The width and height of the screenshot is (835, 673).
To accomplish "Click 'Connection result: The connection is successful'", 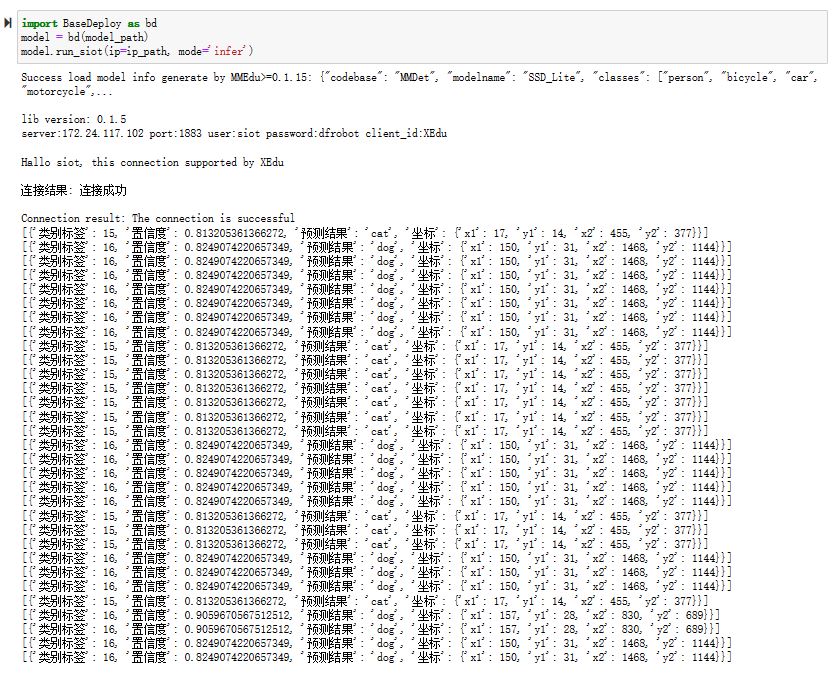I will [x=158, y=218].
